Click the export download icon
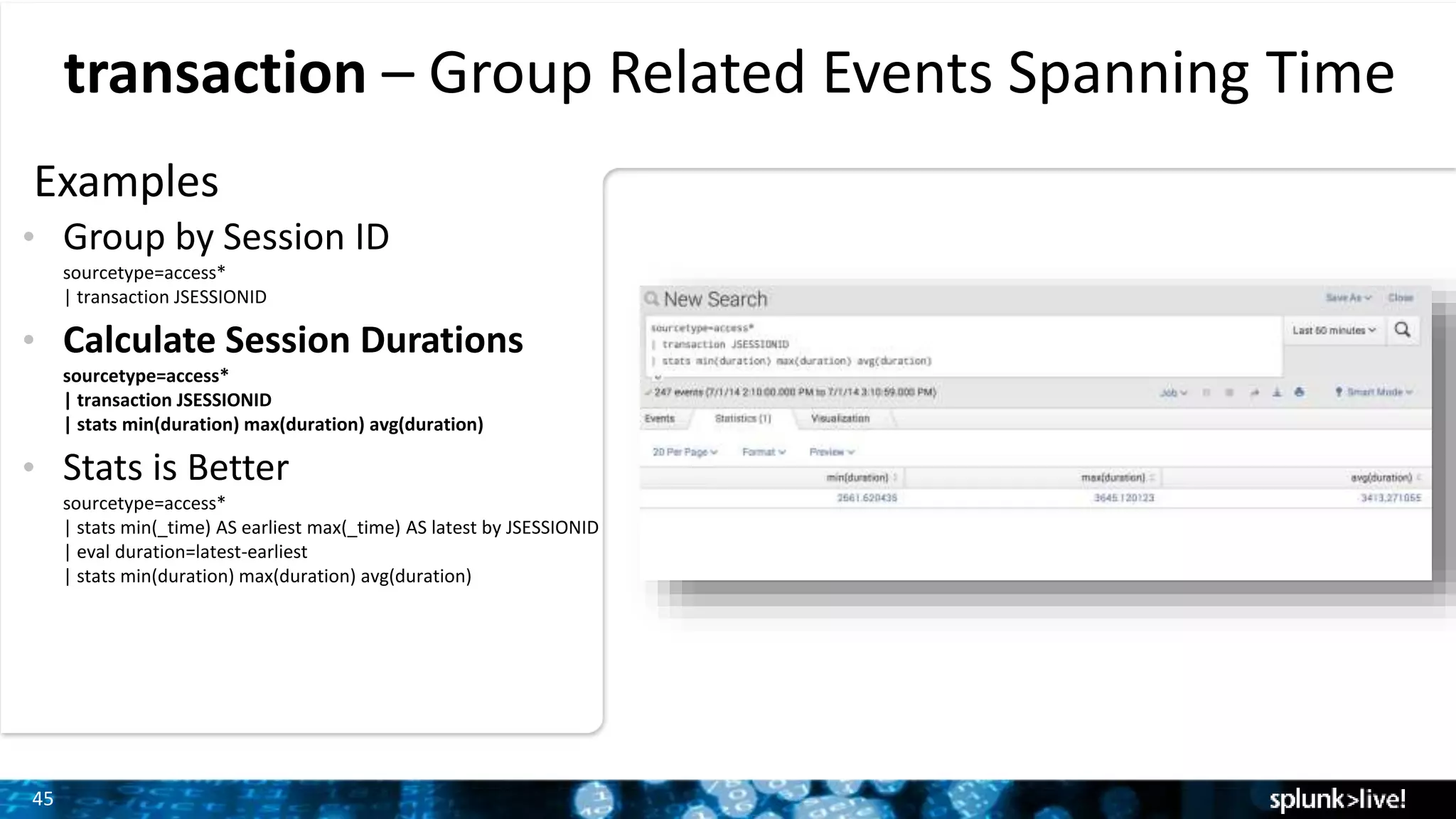 point(1277,392)
